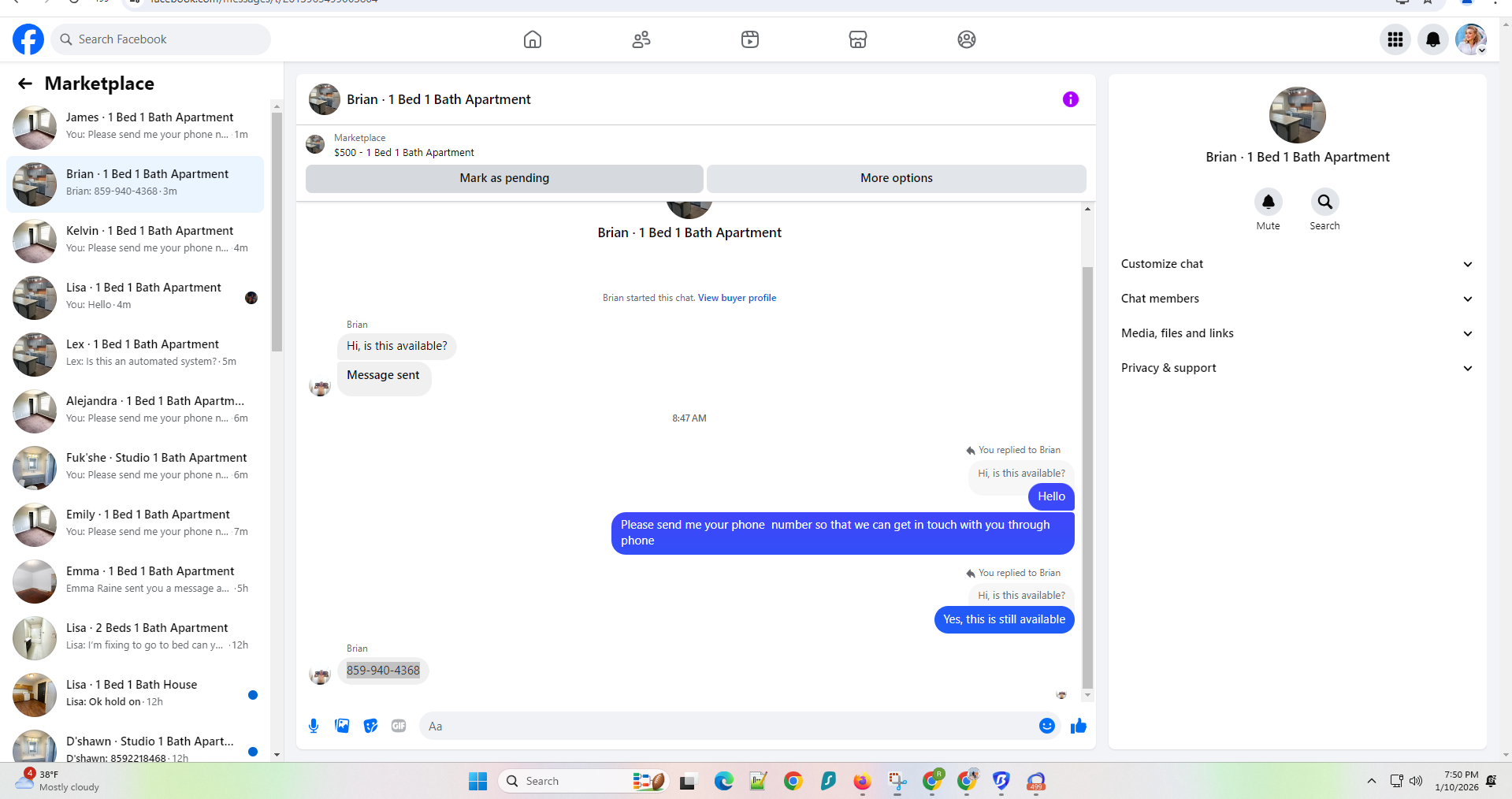Open Firefox from taskbar
Viewport: 1512px width, 799px height.
(x=862, y=781)
